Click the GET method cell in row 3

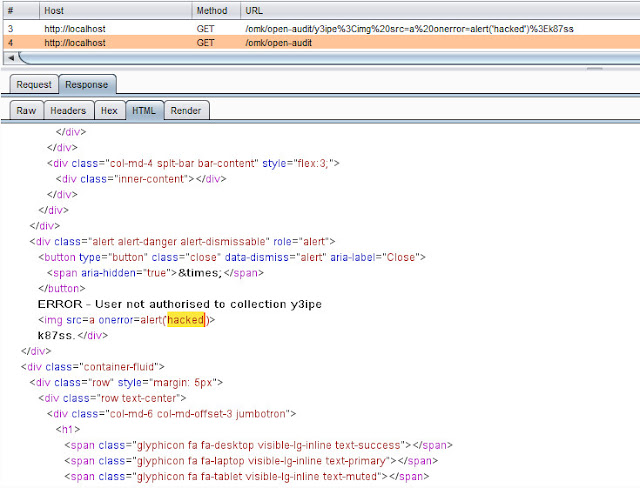click(x=205, y=29)
